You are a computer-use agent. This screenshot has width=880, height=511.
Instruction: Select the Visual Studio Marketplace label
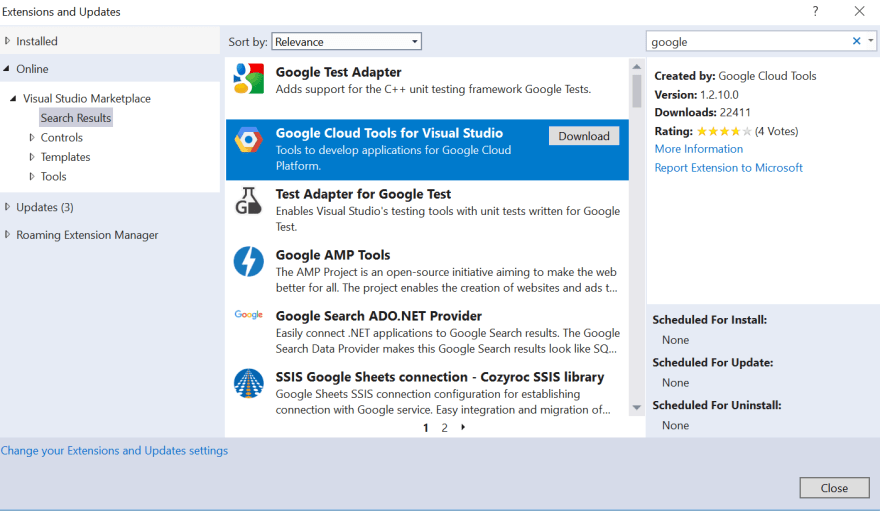click(87, 98)
